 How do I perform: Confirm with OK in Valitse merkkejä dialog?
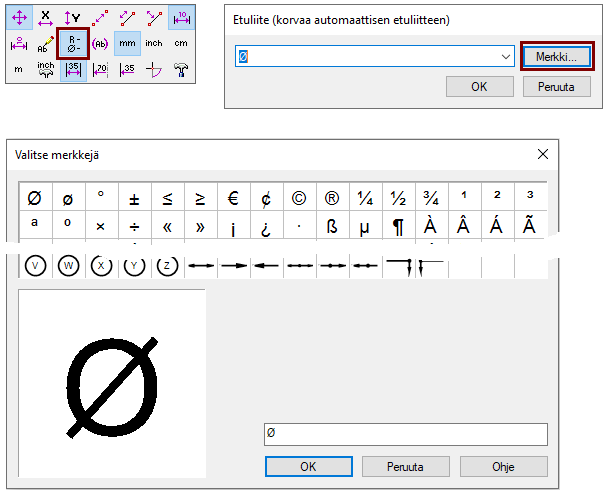308,466
